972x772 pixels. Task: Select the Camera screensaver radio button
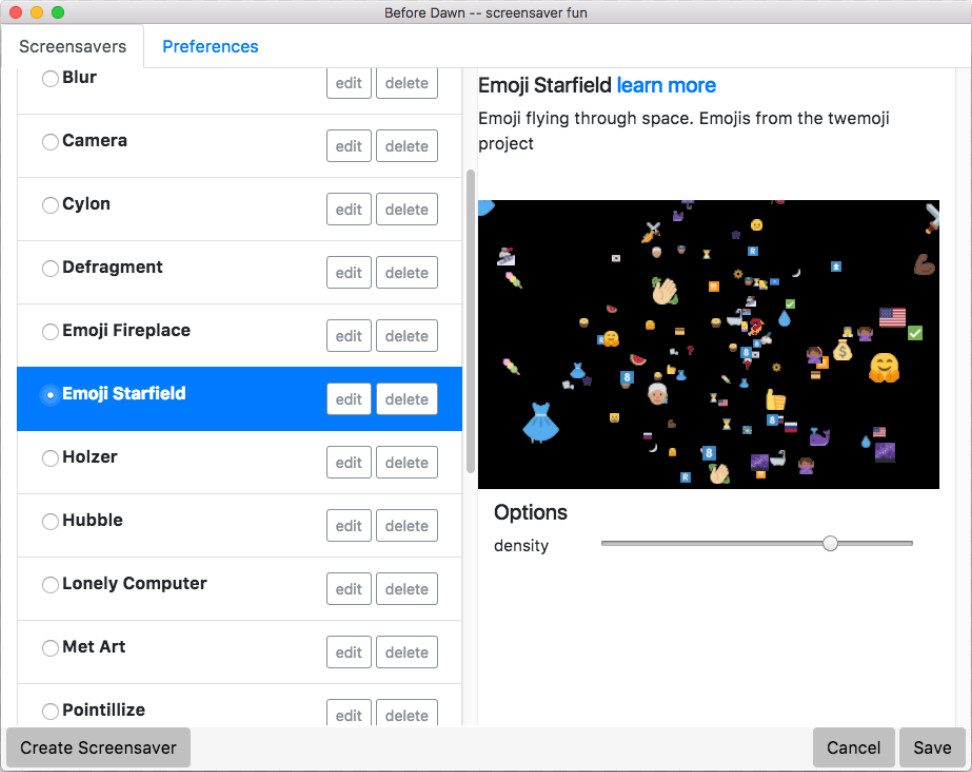(50, 142)
